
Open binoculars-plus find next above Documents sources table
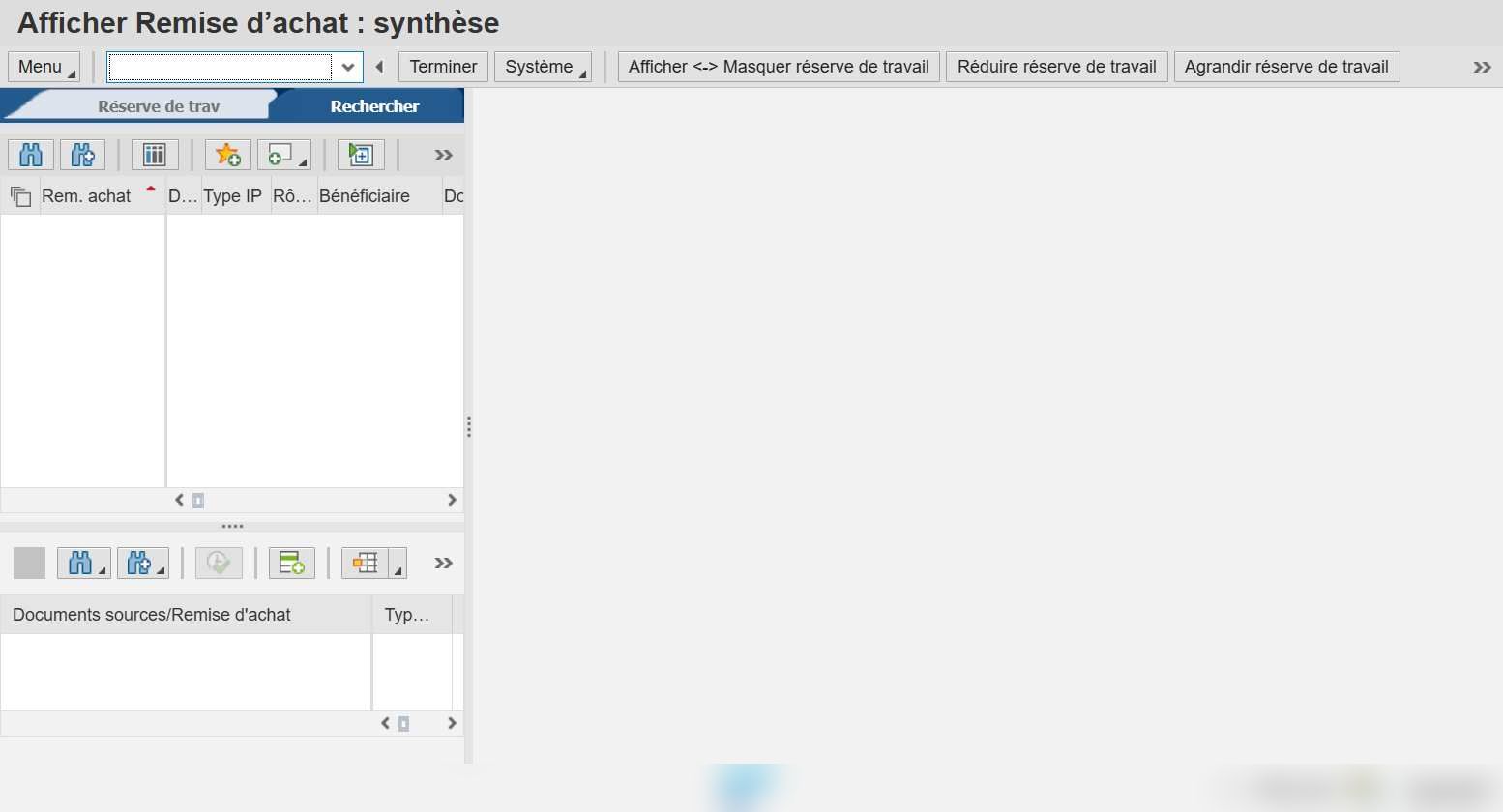(x=143, y=563)
